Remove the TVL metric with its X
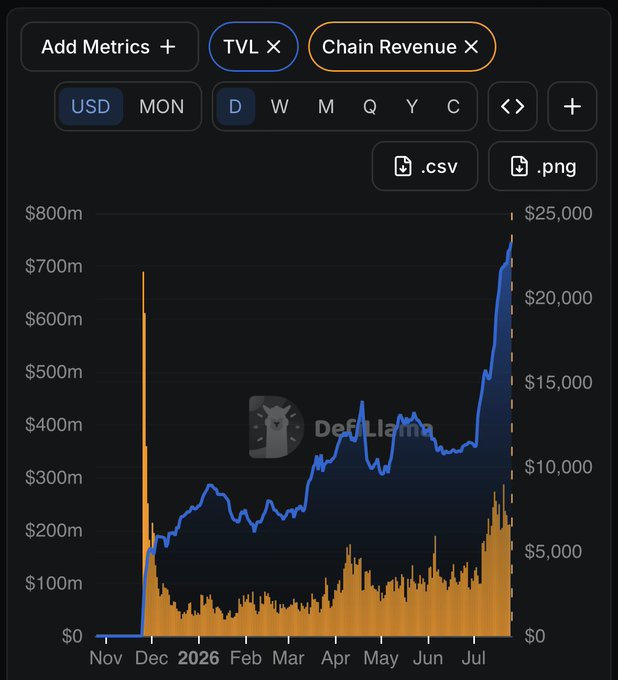 (274, 47)
